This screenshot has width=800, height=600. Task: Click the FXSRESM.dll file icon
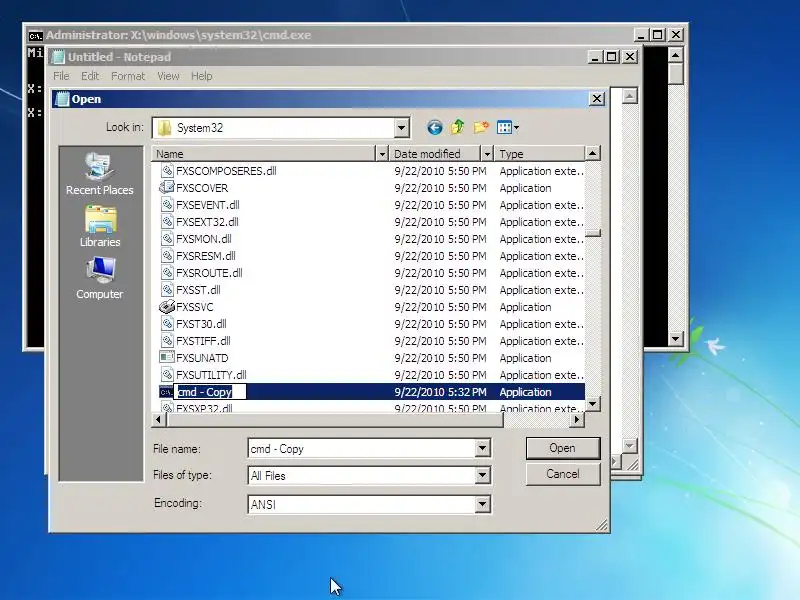167,256
